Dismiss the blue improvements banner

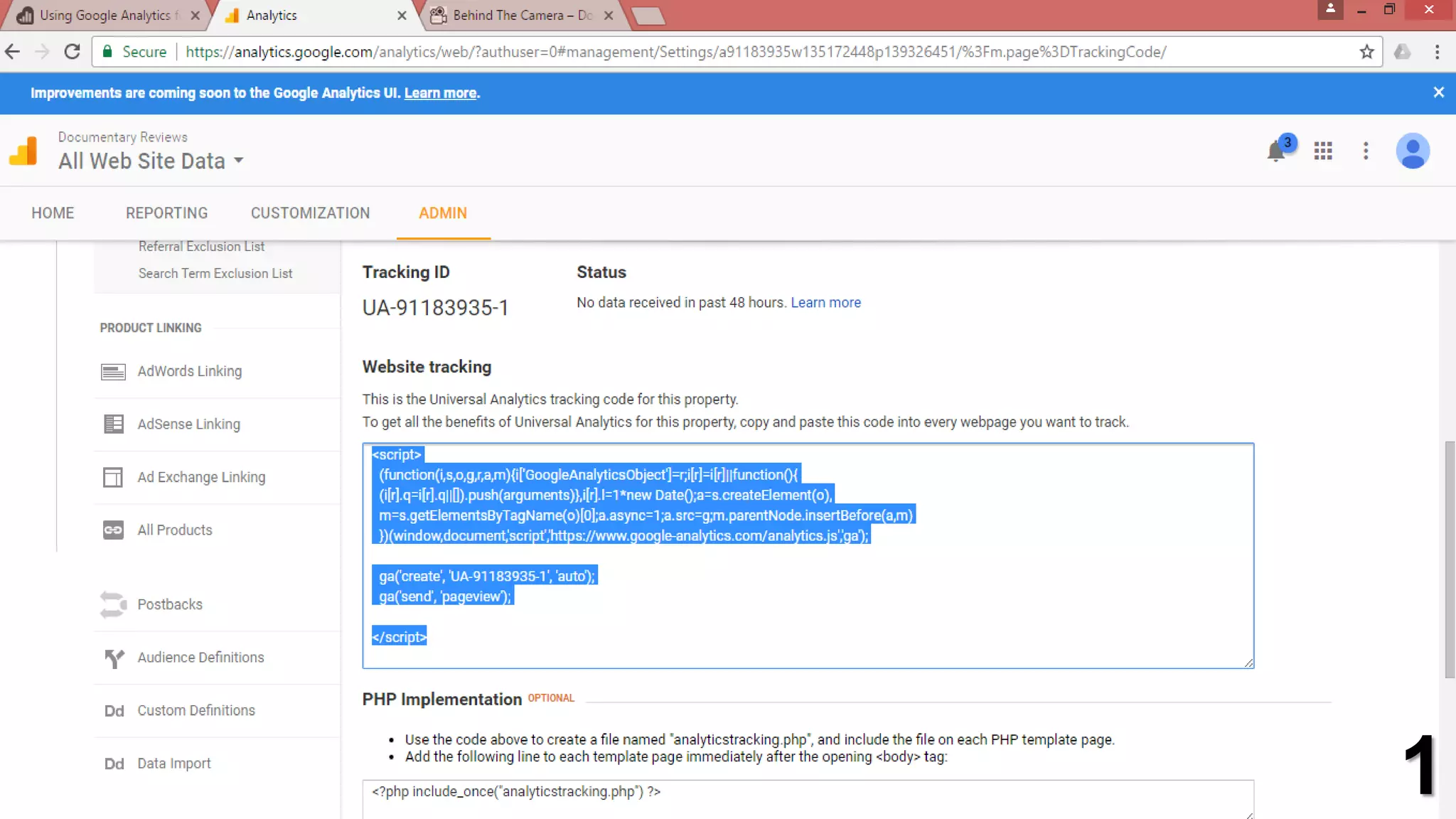[1438, 92]
